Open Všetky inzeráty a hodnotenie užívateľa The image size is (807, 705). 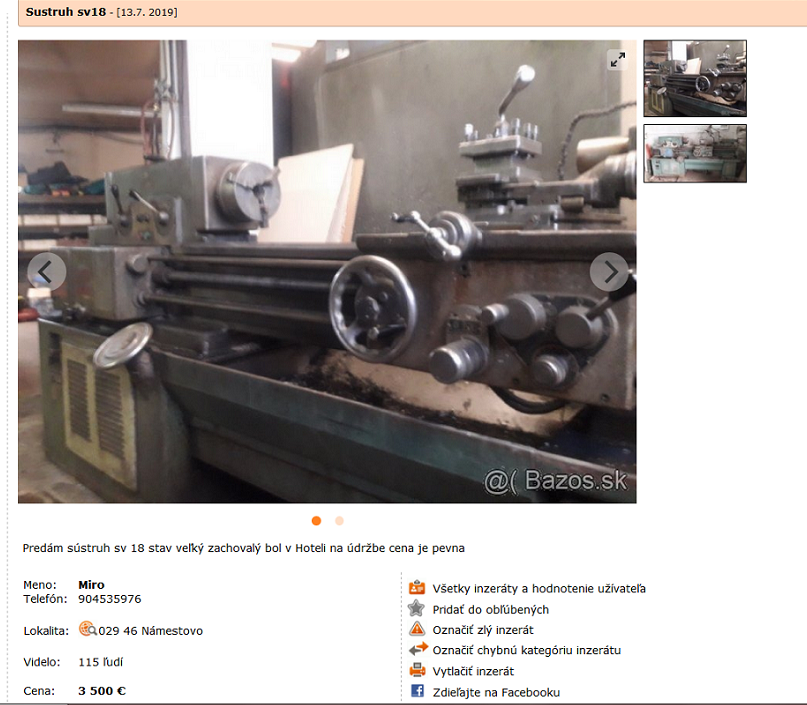539,588
